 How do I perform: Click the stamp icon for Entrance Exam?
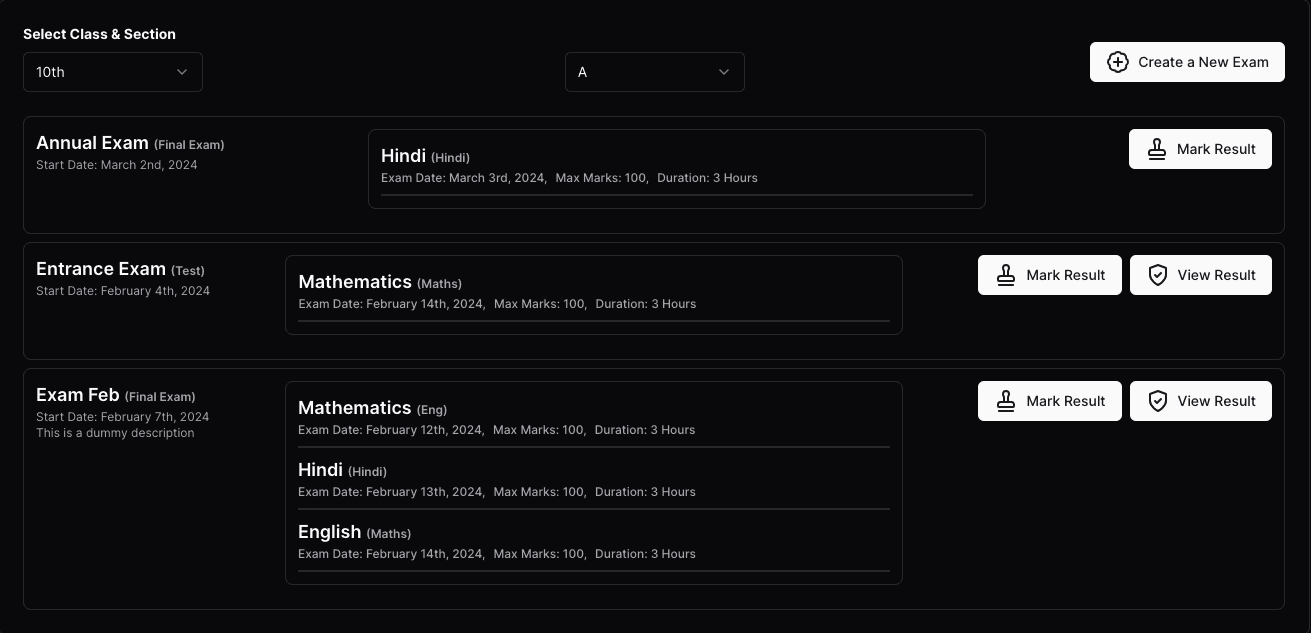point(1006,275)
